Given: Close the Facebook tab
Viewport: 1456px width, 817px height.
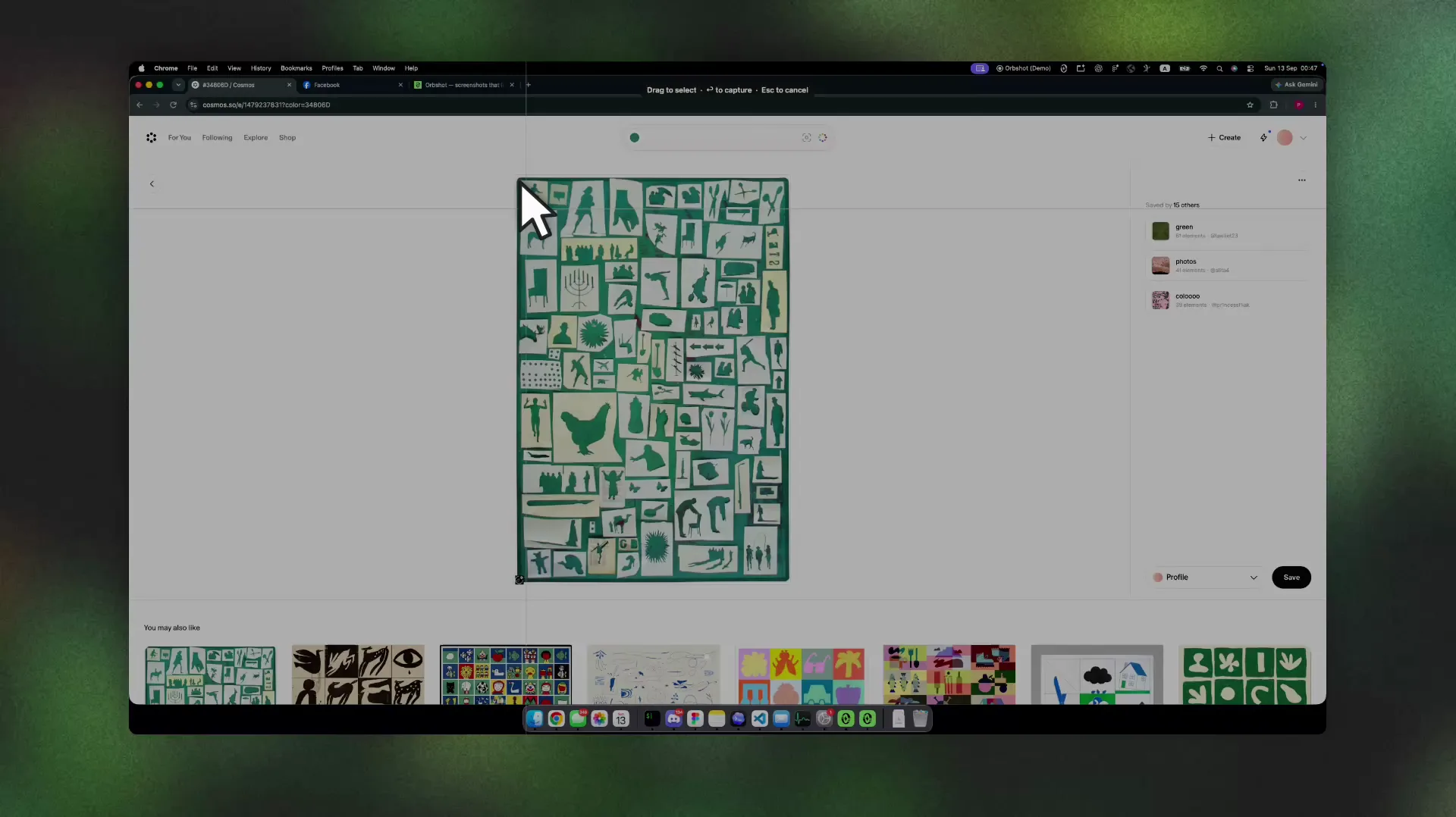Looking at the screenshot, I should (400, 85).
